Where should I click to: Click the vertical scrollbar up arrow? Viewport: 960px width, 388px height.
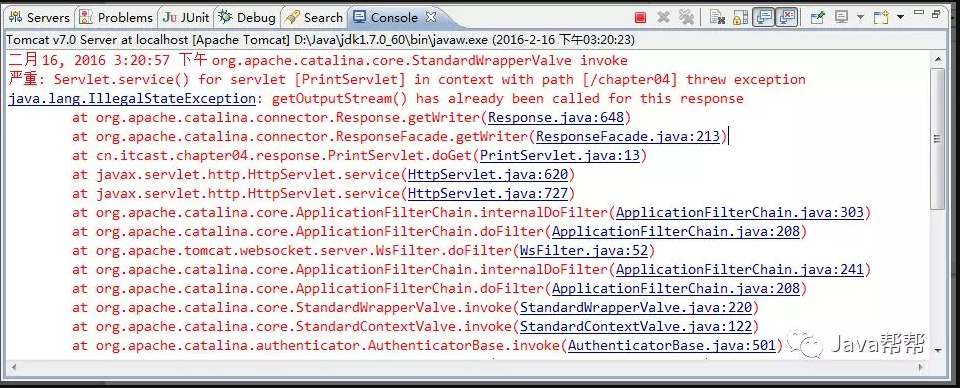(937, 60)
